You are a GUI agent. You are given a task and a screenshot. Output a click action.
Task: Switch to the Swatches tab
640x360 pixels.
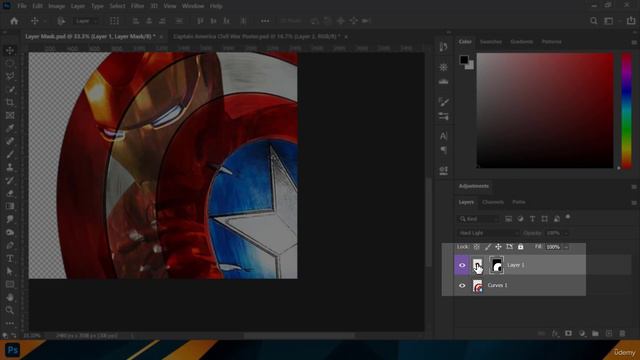[491, 42]
